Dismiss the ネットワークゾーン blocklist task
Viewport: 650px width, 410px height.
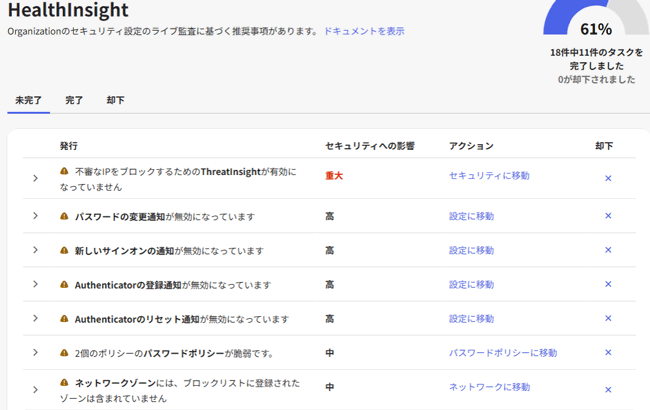(607, 390)
